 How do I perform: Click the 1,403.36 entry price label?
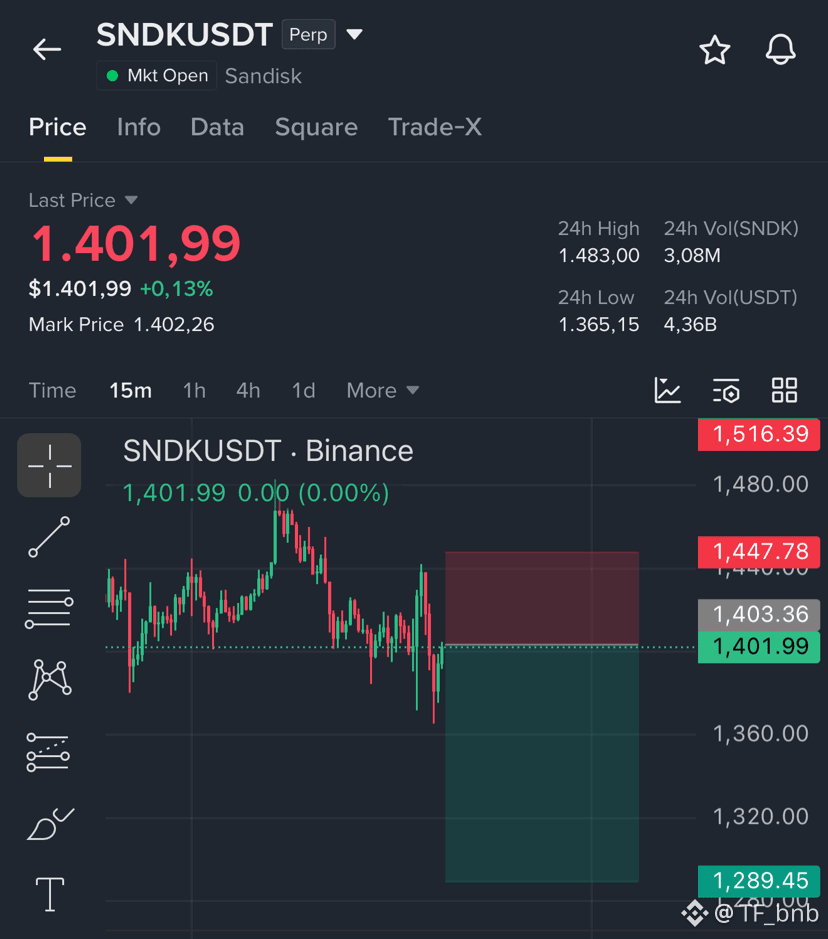(759, 614)
